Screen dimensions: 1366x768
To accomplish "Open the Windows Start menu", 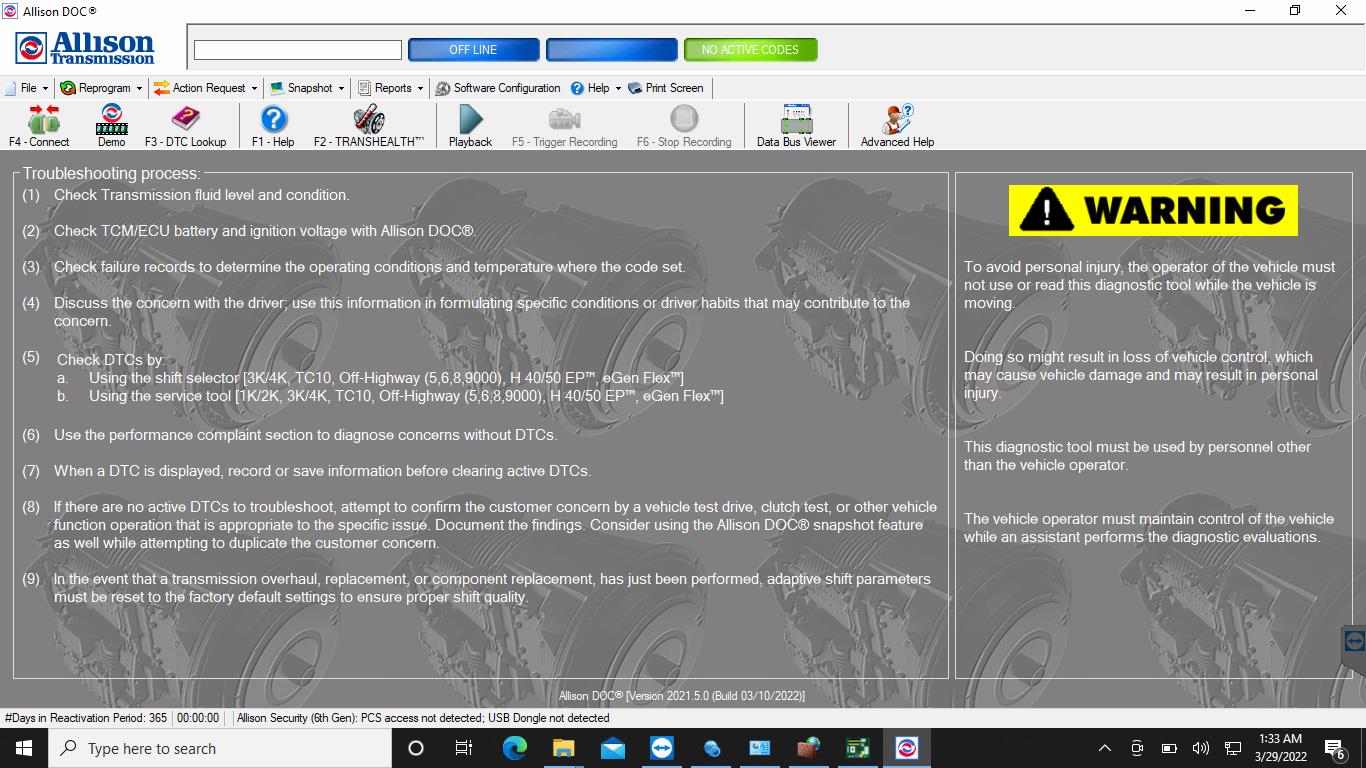I will [24, 748].
